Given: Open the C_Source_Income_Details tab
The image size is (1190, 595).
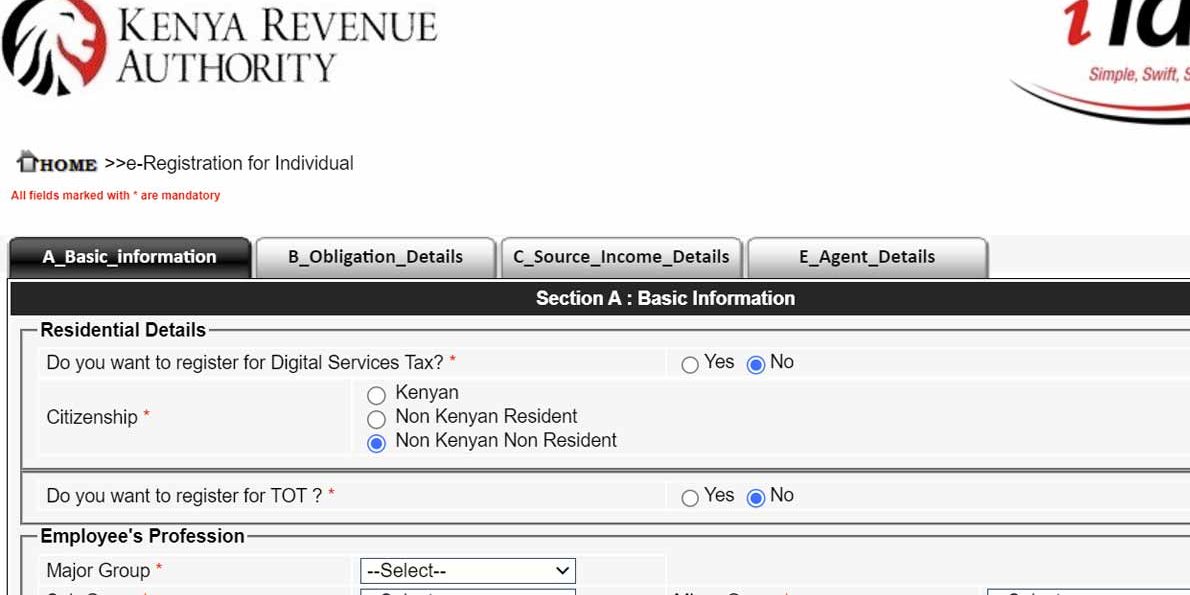Looking at the screenshot, I should click(621, 257).
